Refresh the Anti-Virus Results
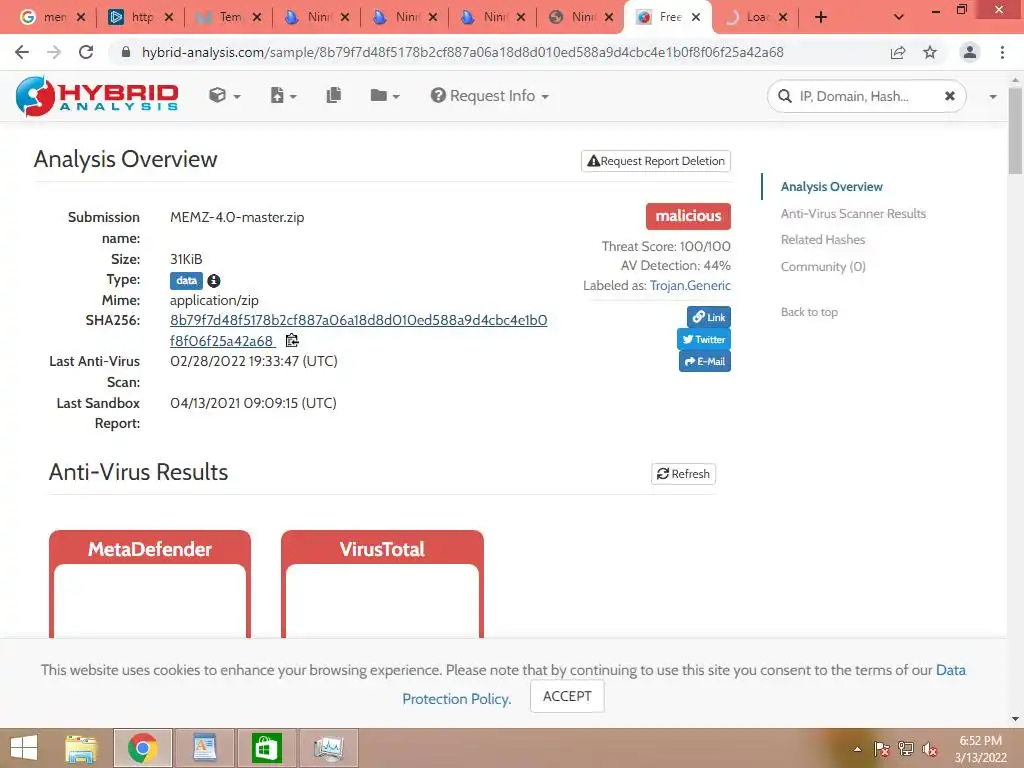The width and height of the screenshot is (1024, 768). (683, 473)
